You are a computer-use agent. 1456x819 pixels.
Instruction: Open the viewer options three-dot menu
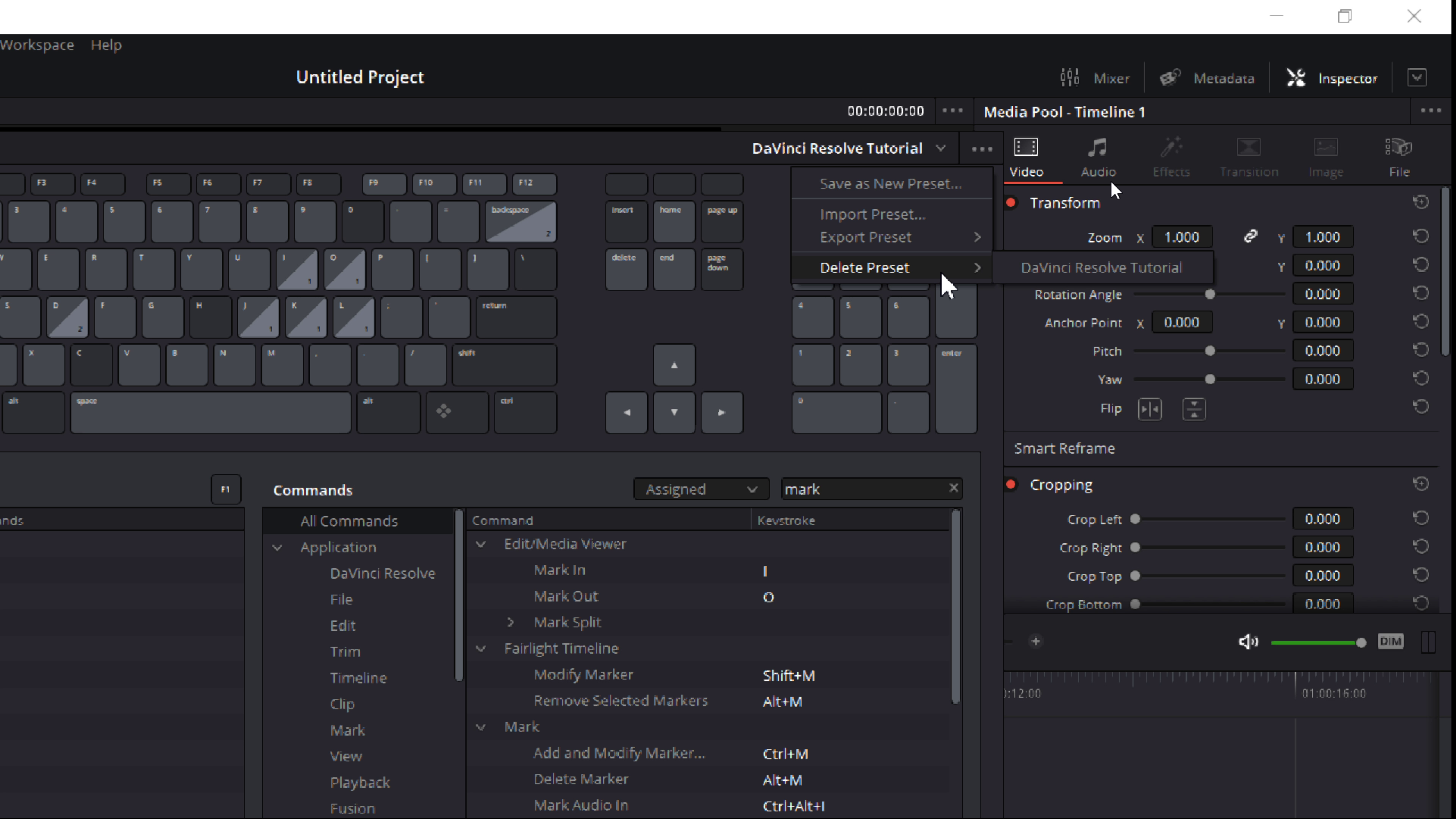click(952, 111)
